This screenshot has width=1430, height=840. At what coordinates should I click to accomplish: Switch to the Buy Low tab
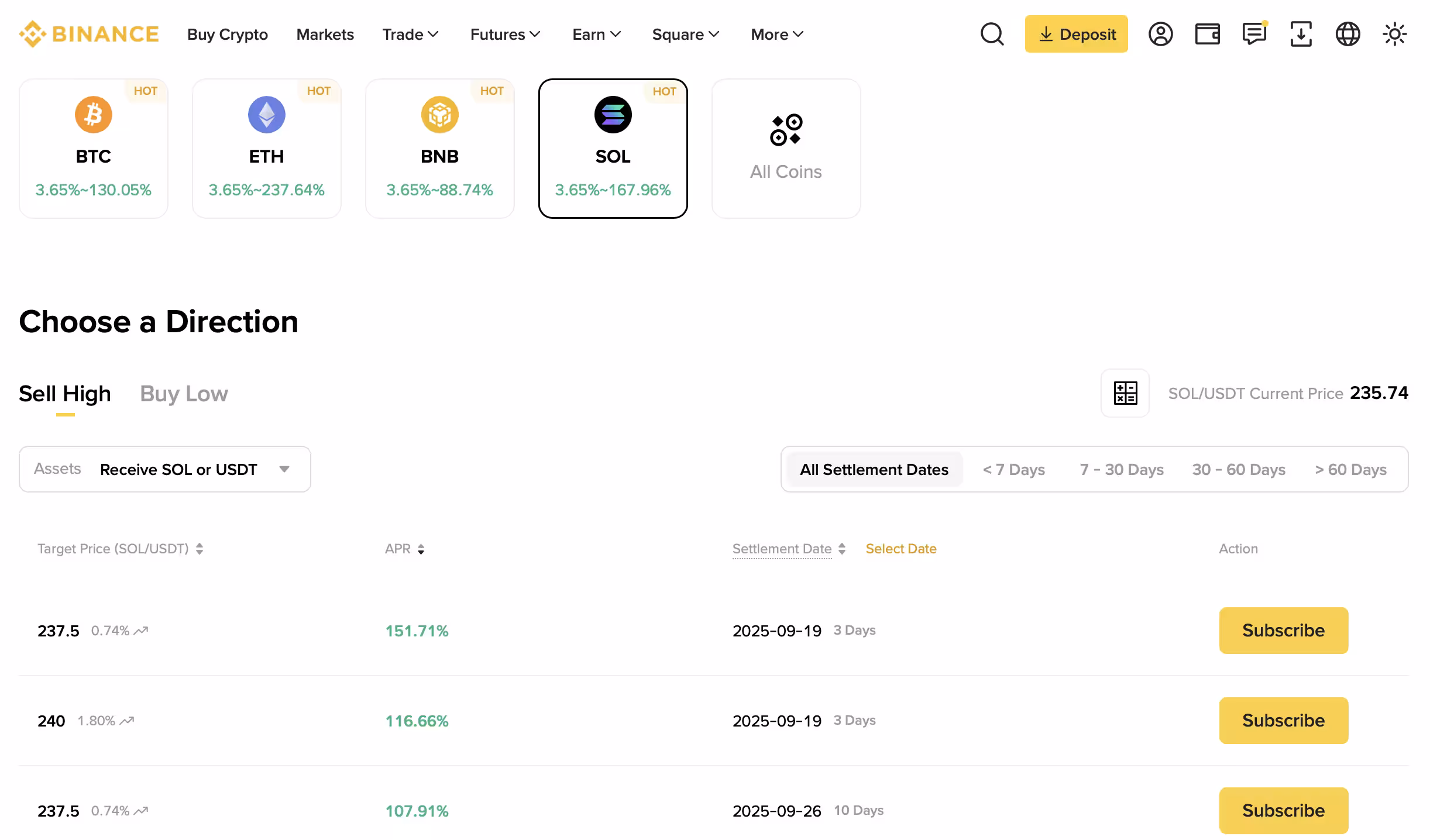[x=184, y=394]
